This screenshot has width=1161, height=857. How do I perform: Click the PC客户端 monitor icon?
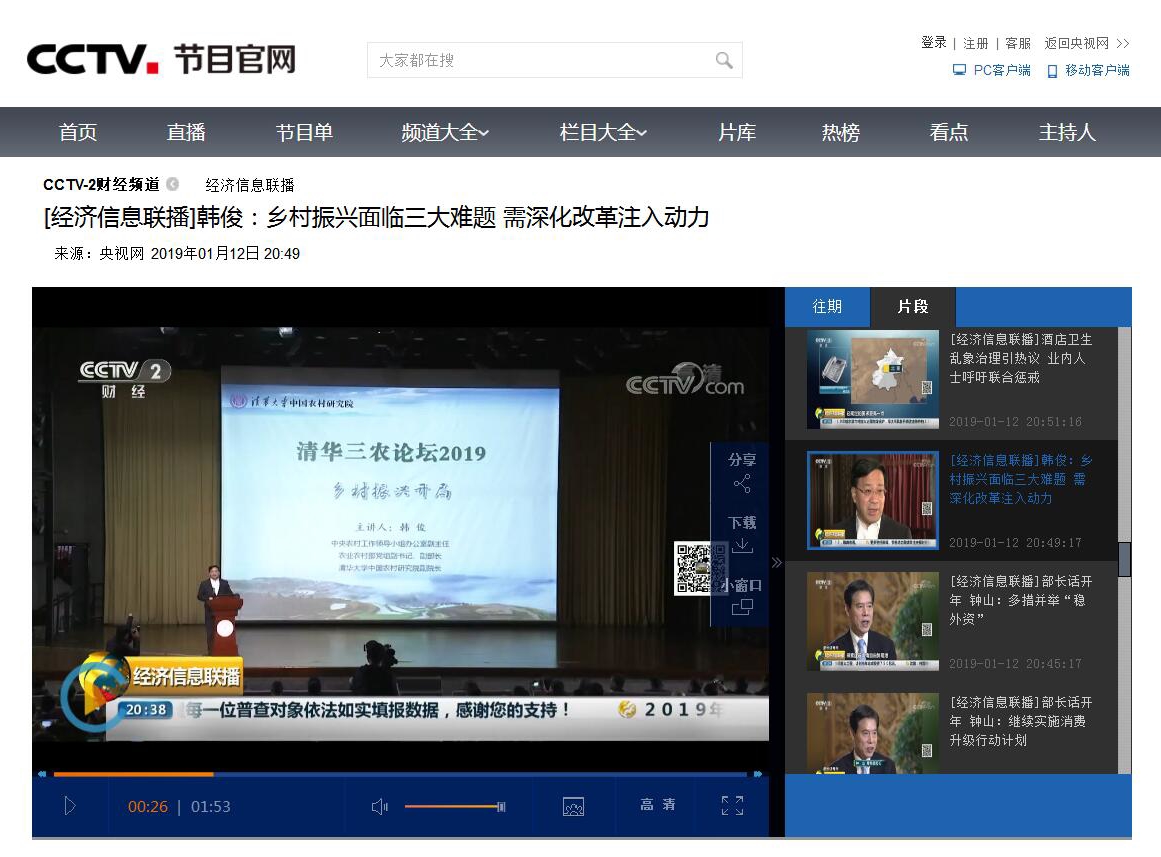tap(959, 70)
